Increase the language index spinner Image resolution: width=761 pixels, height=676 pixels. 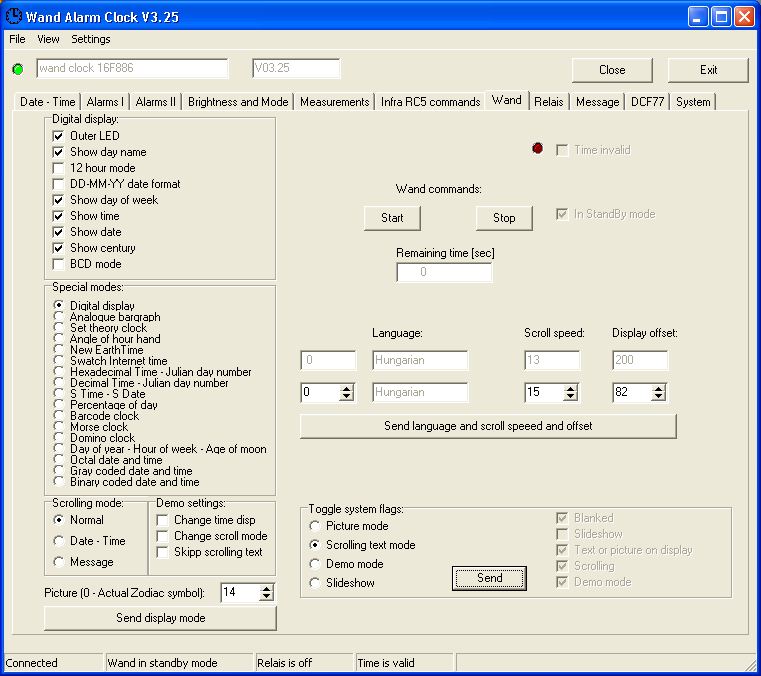click(x=346, y=388)
